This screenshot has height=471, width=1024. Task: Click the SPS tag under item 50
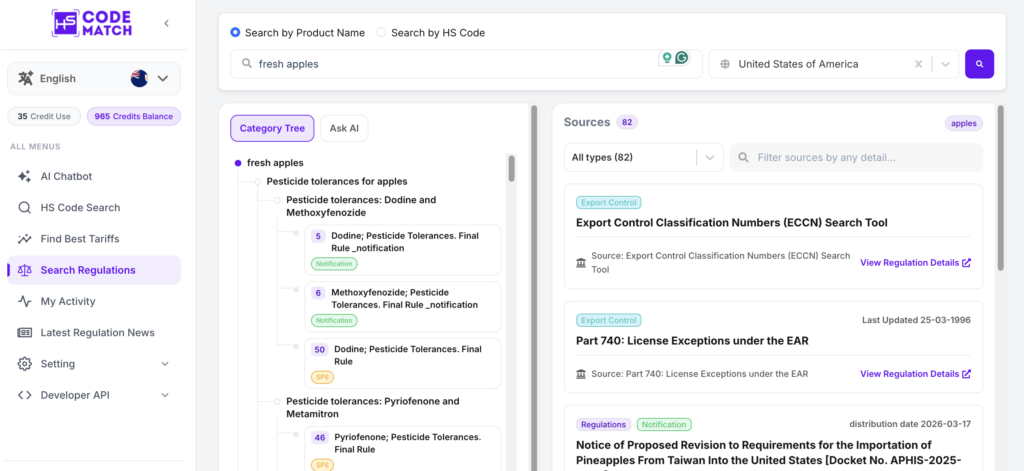tap(323, 378)
